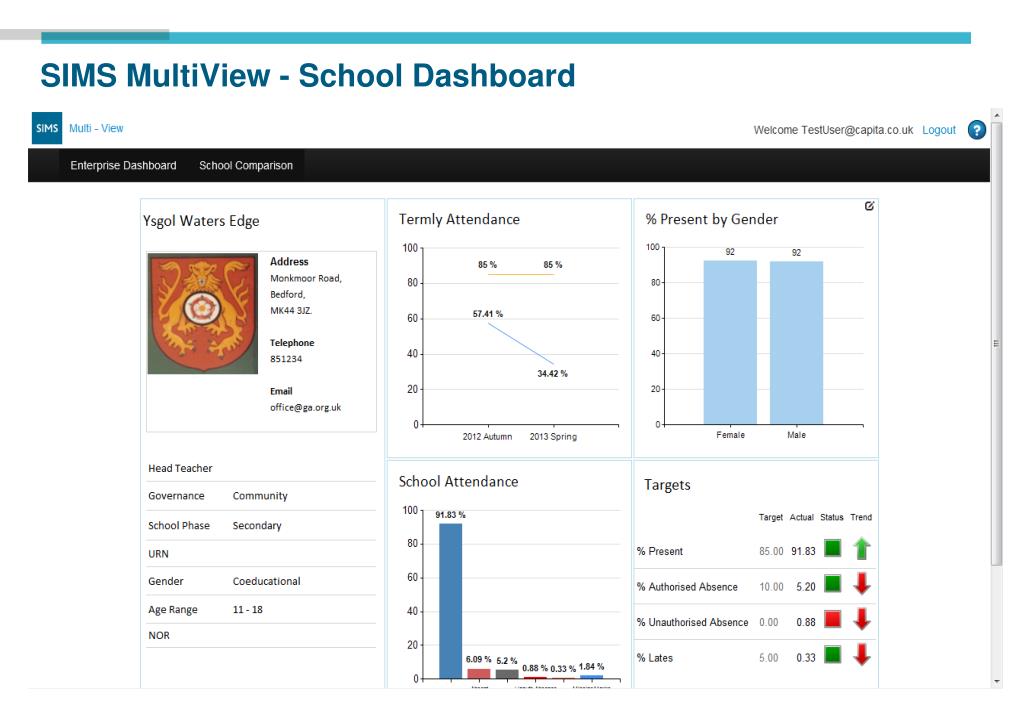Click the Gender value Coeducational
The image size is (1023, 708).
point(266,581)
